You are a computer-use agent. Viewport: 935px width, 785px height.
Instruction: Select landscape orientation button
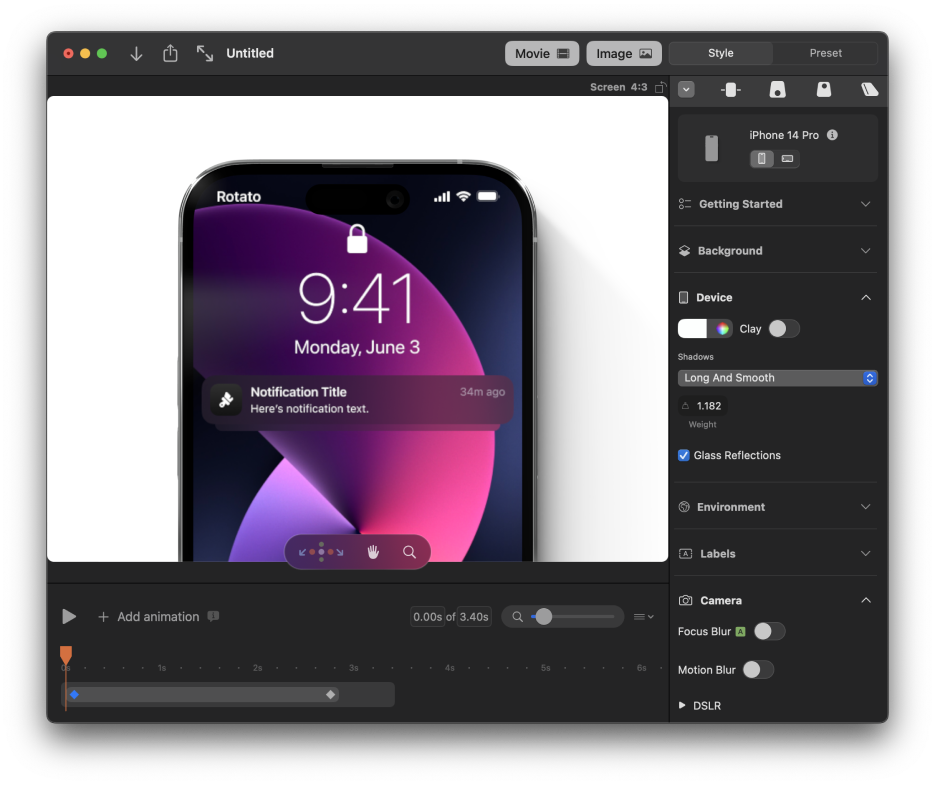[x=787, y=159]
